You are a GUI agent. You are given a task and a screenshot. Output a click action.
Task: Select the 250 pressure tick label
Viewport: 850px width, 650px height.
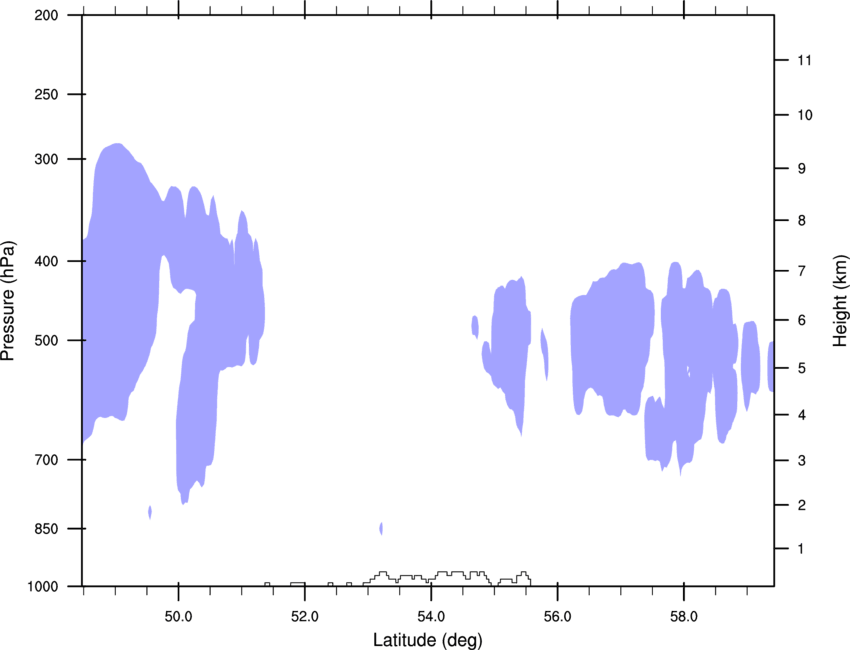click(x=46, y=94)
